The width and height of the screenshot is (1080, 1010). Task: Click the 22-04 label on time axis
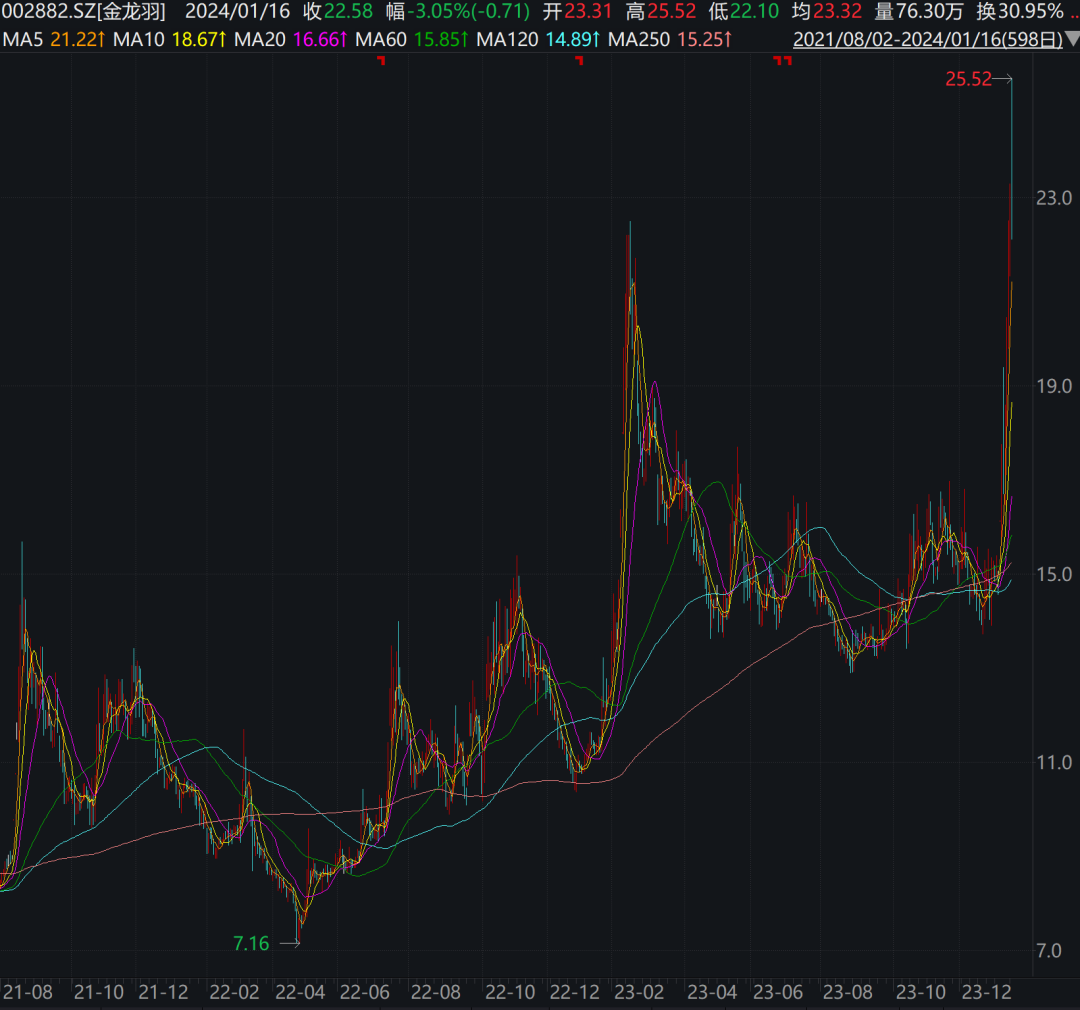point(300,992)
